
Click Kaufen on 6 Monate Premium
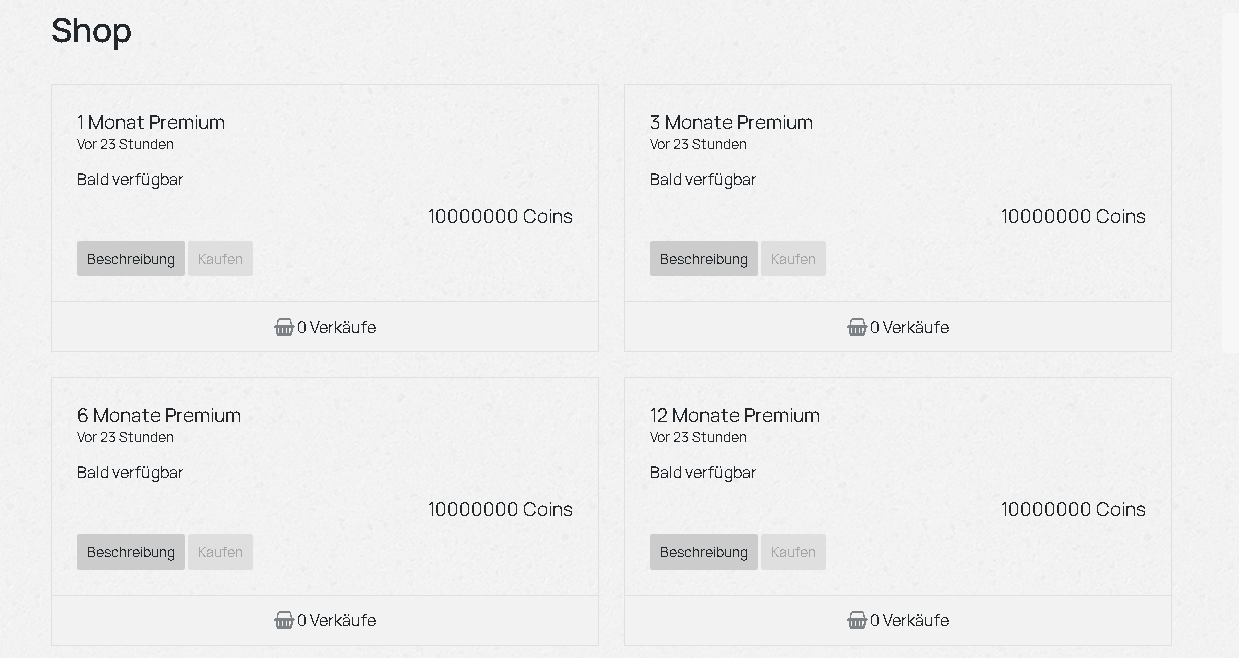coord(220,552)
